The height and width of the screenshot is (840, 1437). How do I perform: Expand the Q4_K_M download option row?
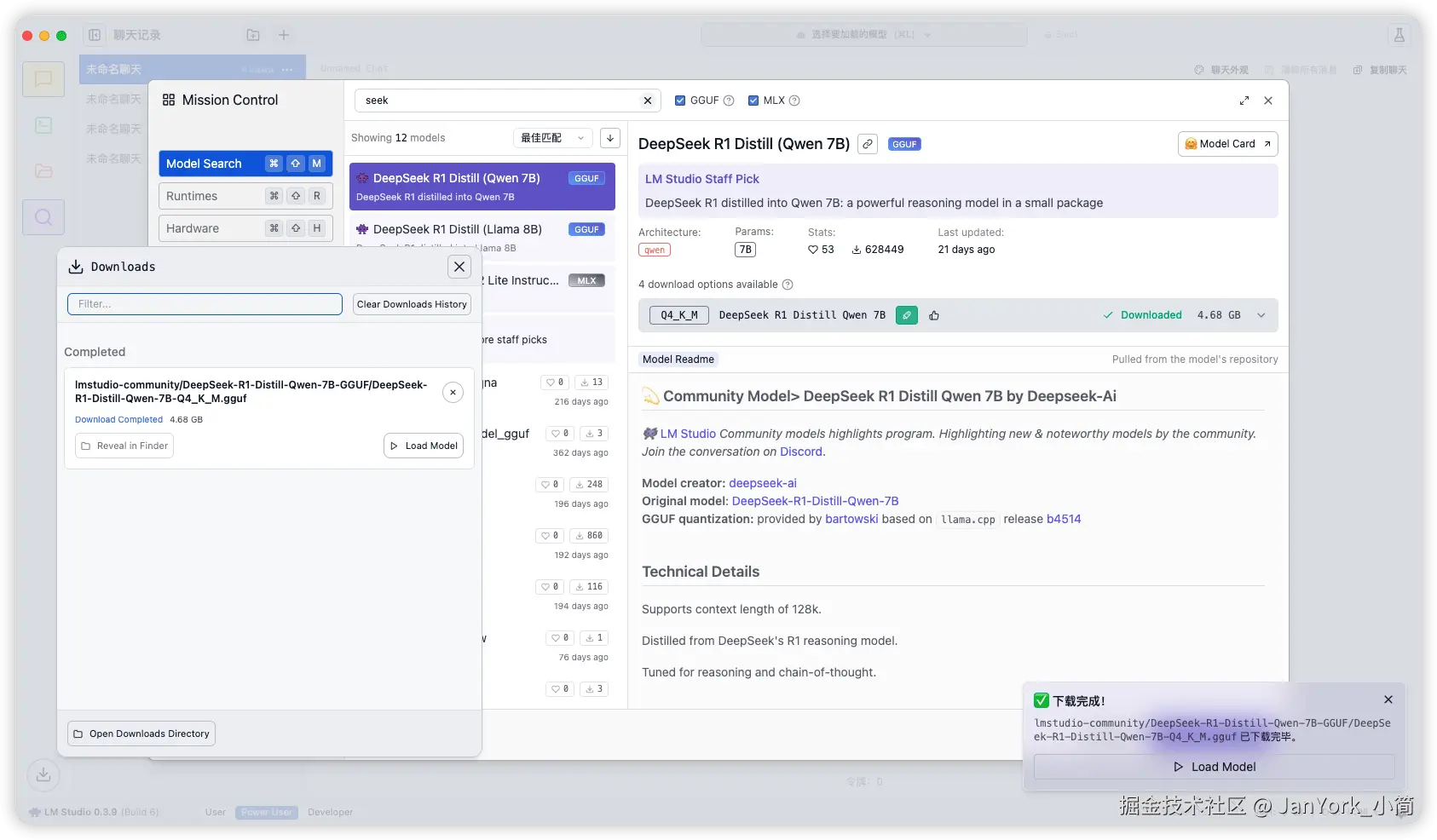(1261, 315)
